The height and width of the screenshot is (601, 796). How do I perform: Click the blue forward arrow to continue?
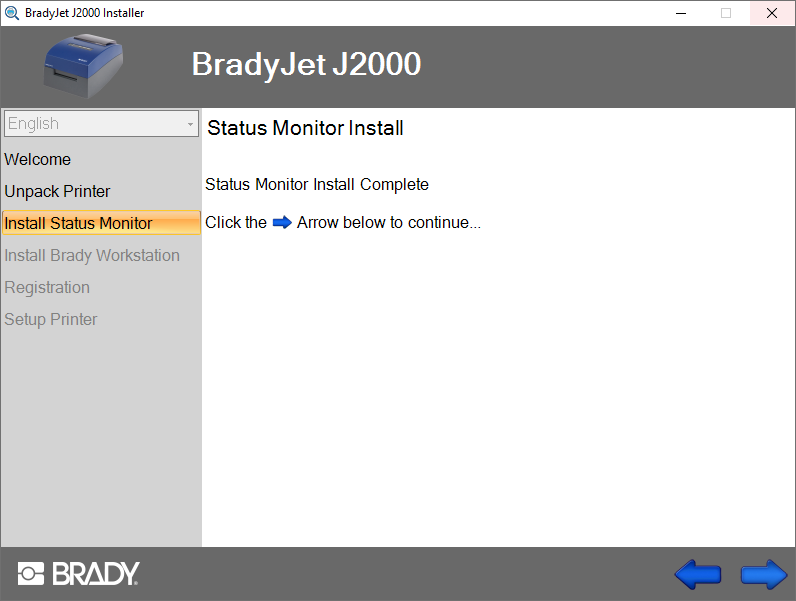pos(764,575)
